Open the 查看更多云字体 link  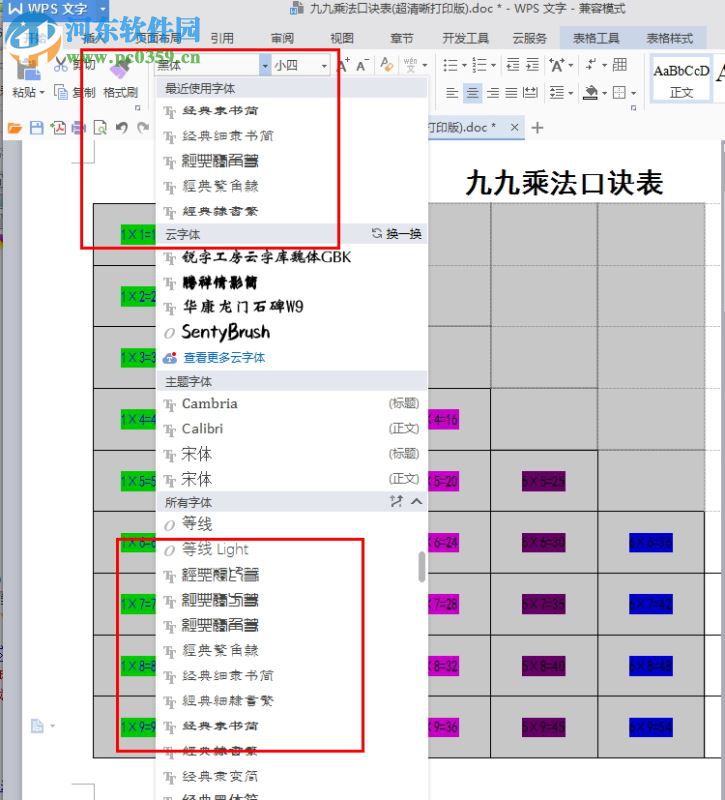[224, 358]
